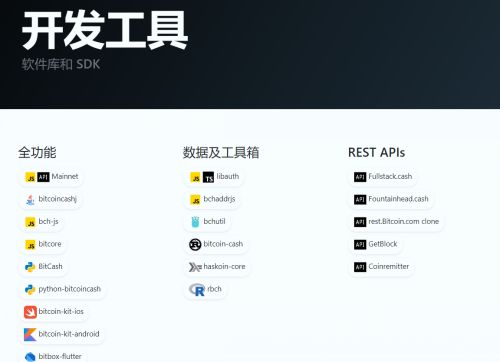This screenshot has height=362, width=500.
Task: Open the bitcoin-cash library link
Action: (x=223, y=244)
